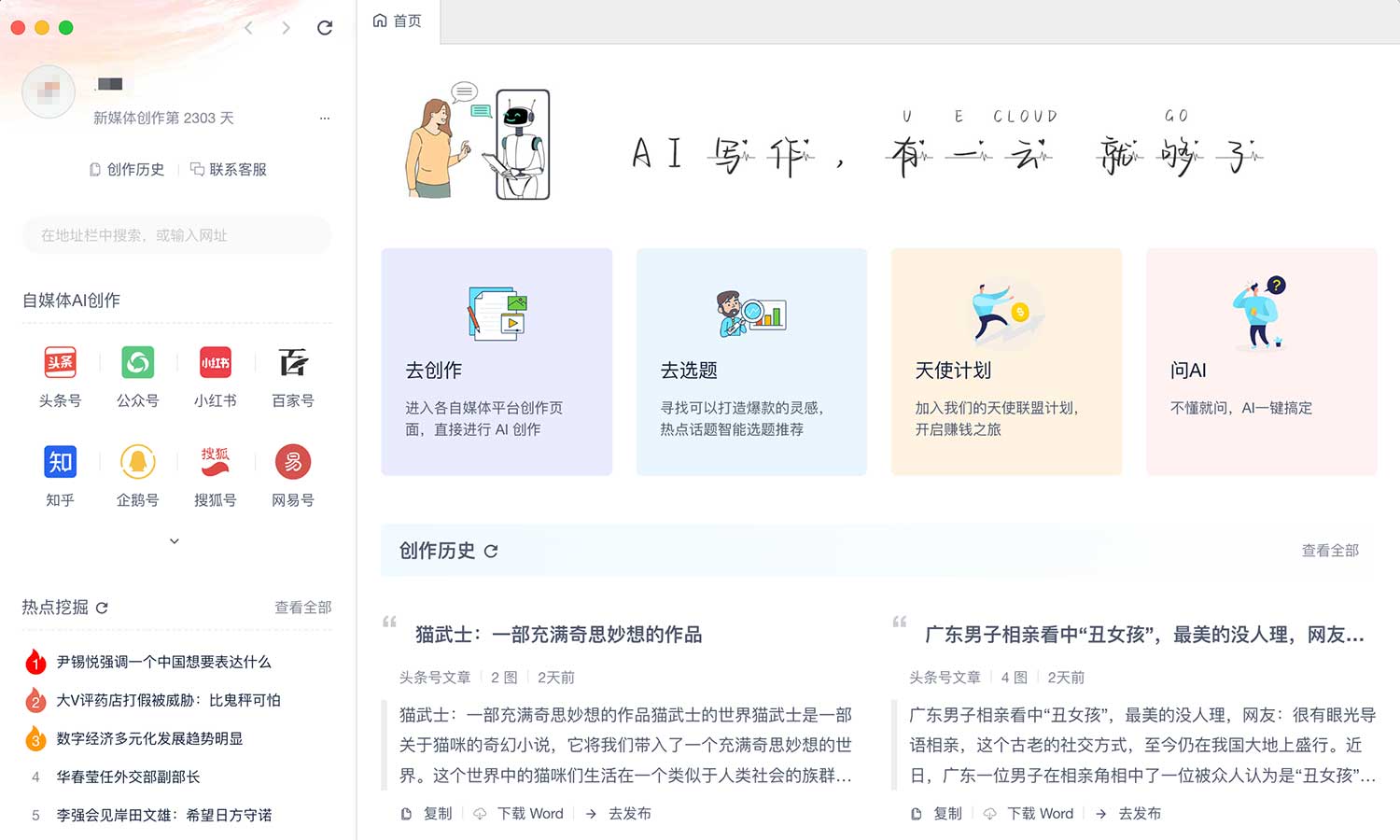The width and height of the screenshot is (1400, 840).
Task: Click 下载 Word under the 猫武士 article
Action: (519, 814)
